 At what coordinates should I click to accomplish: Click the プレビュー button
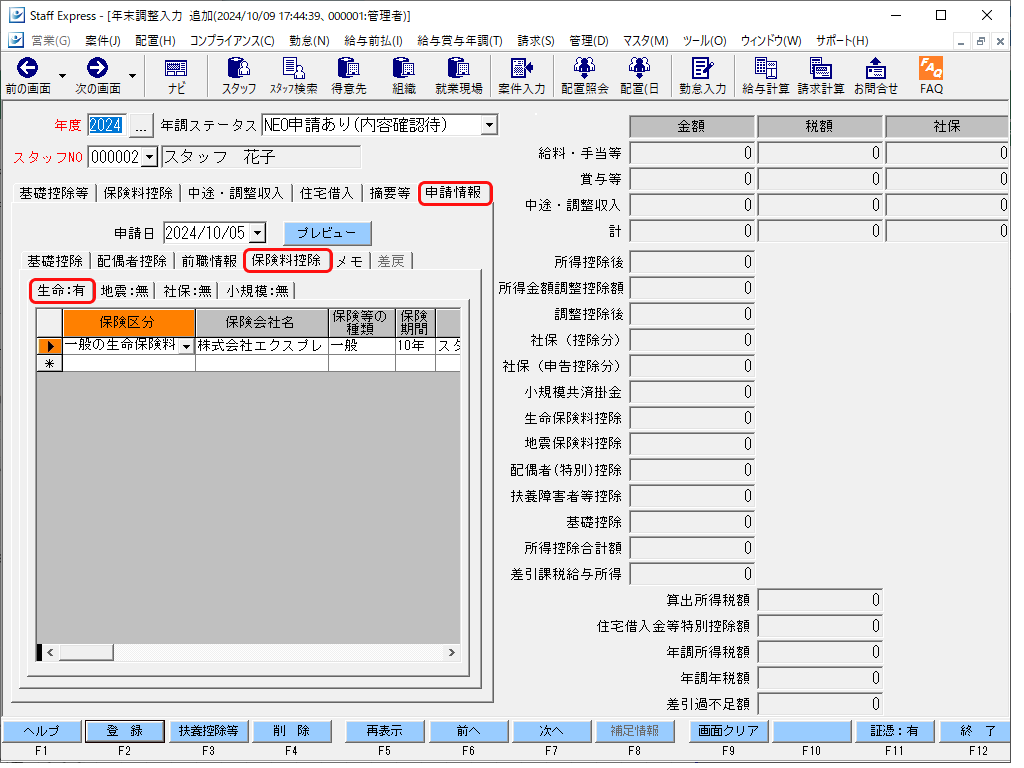(327, 233)
